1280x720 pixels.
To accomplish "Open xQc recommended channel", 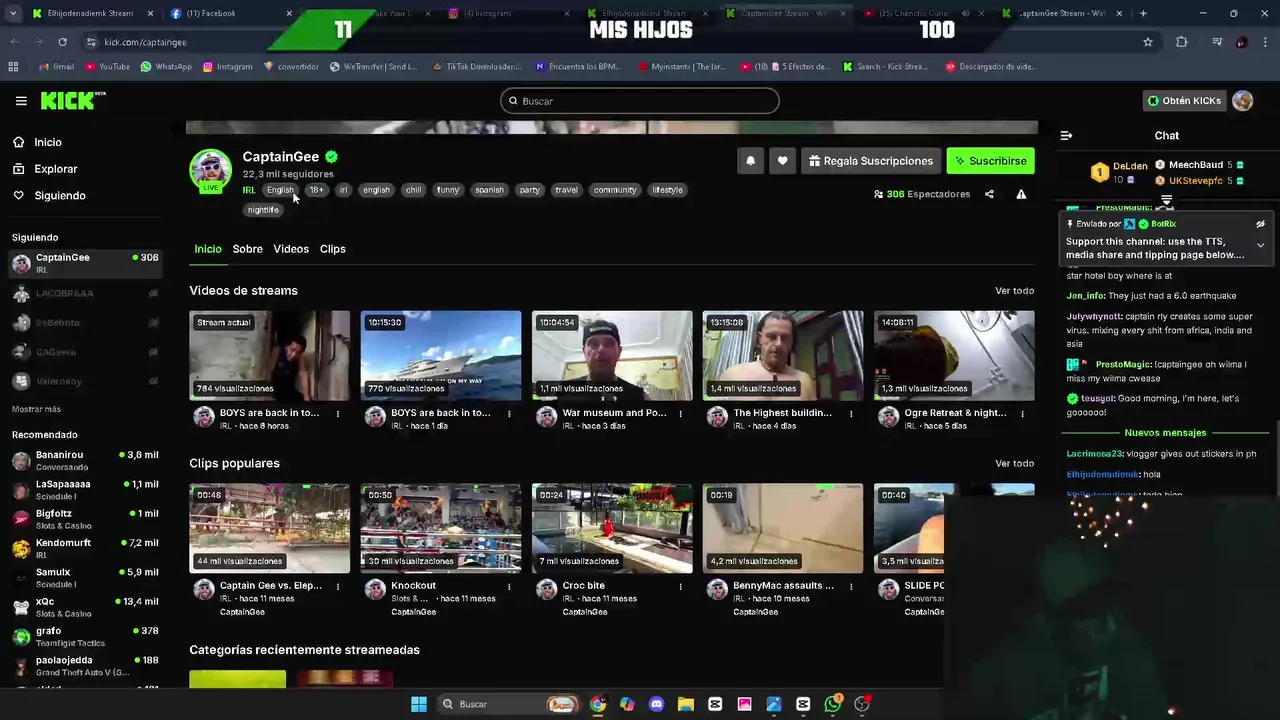I will (x=85, y=607).
